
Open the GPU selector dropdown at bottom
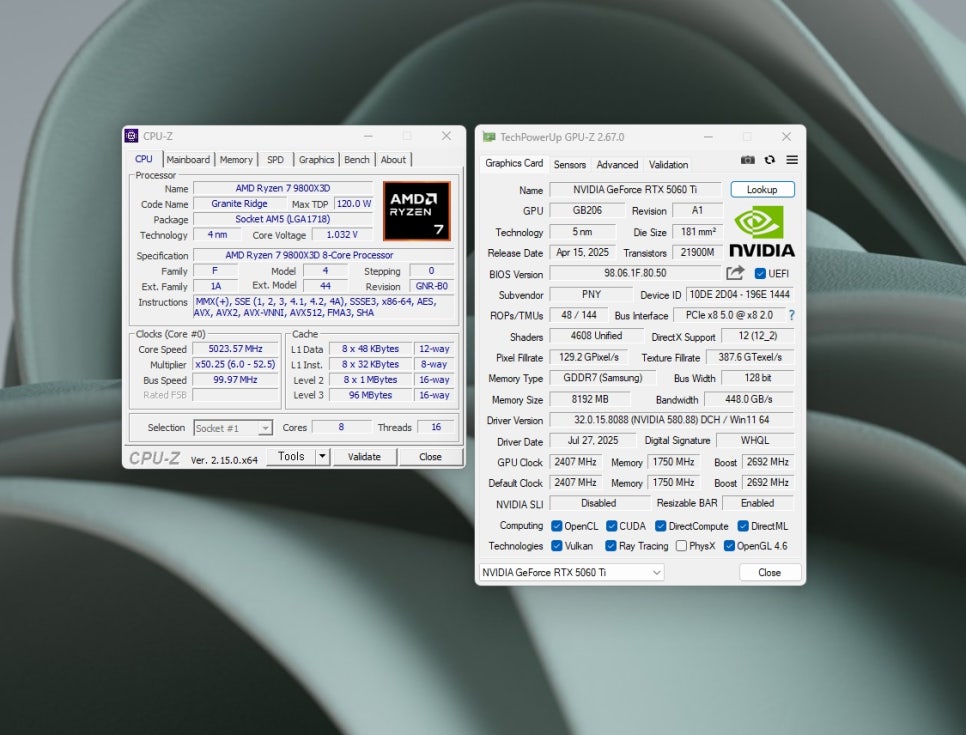(572, 572)
